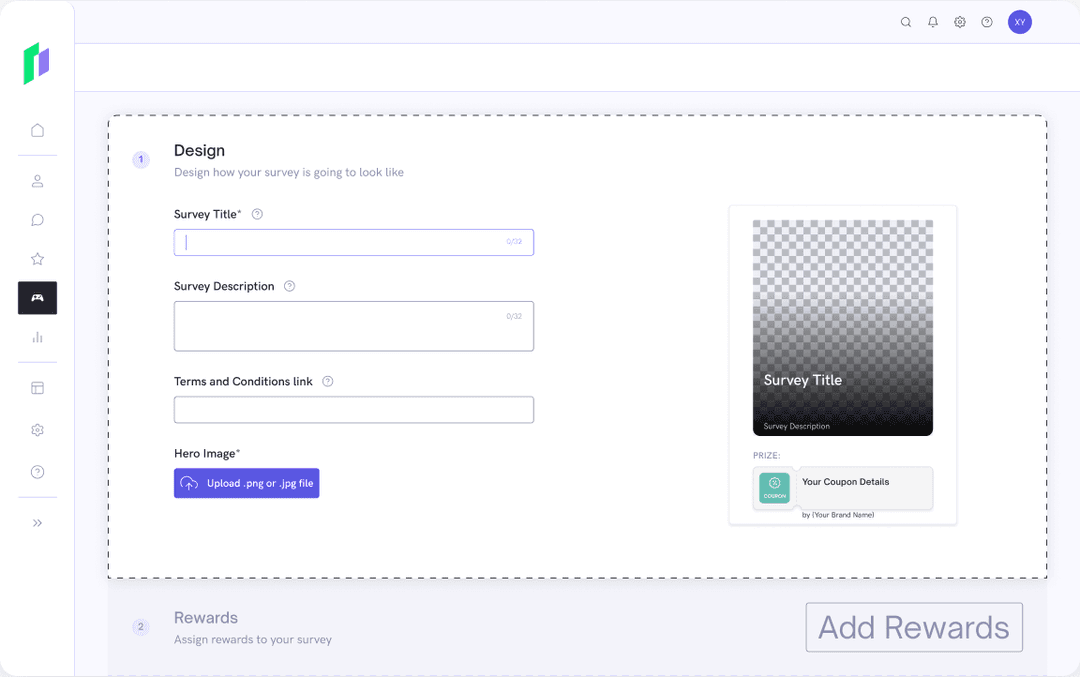Open the bar chart analytics icon

pos(37,337)
